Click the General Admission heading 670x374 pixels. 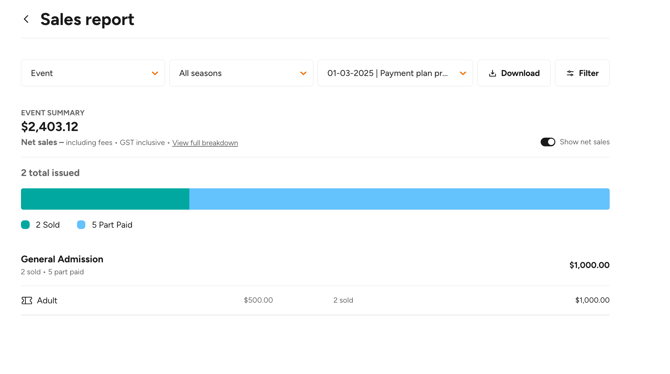(x=62, y=259)
